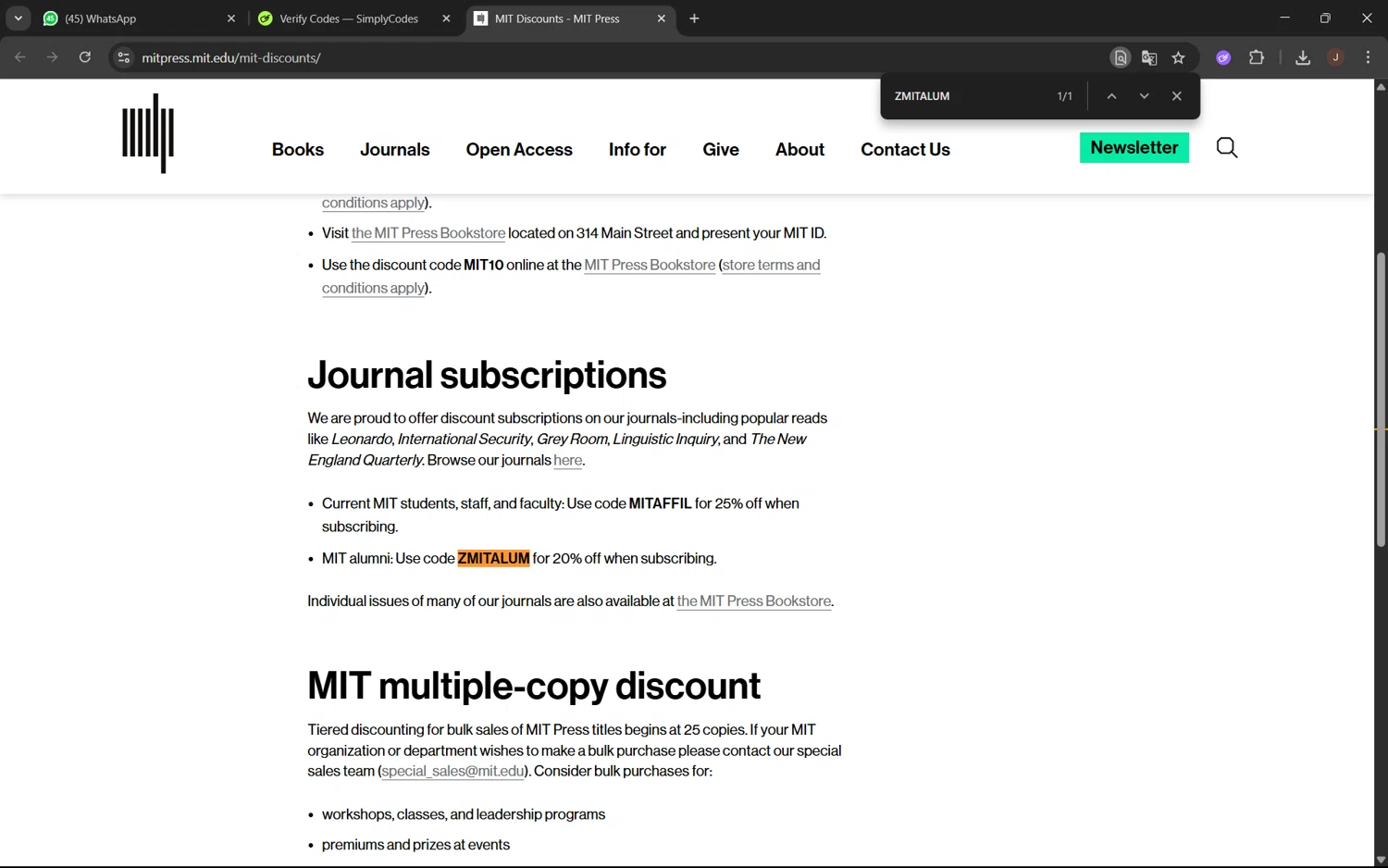
Task: Open Bookstore link in individual issues sentence
Action: [x=754, y=601]
